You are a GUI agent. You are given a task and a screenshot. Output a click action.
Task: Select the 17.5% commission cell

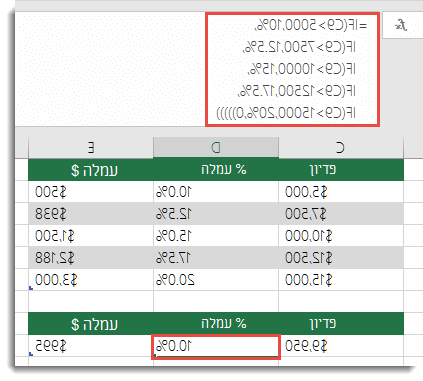pyautogui.click(x=216, y=258)
